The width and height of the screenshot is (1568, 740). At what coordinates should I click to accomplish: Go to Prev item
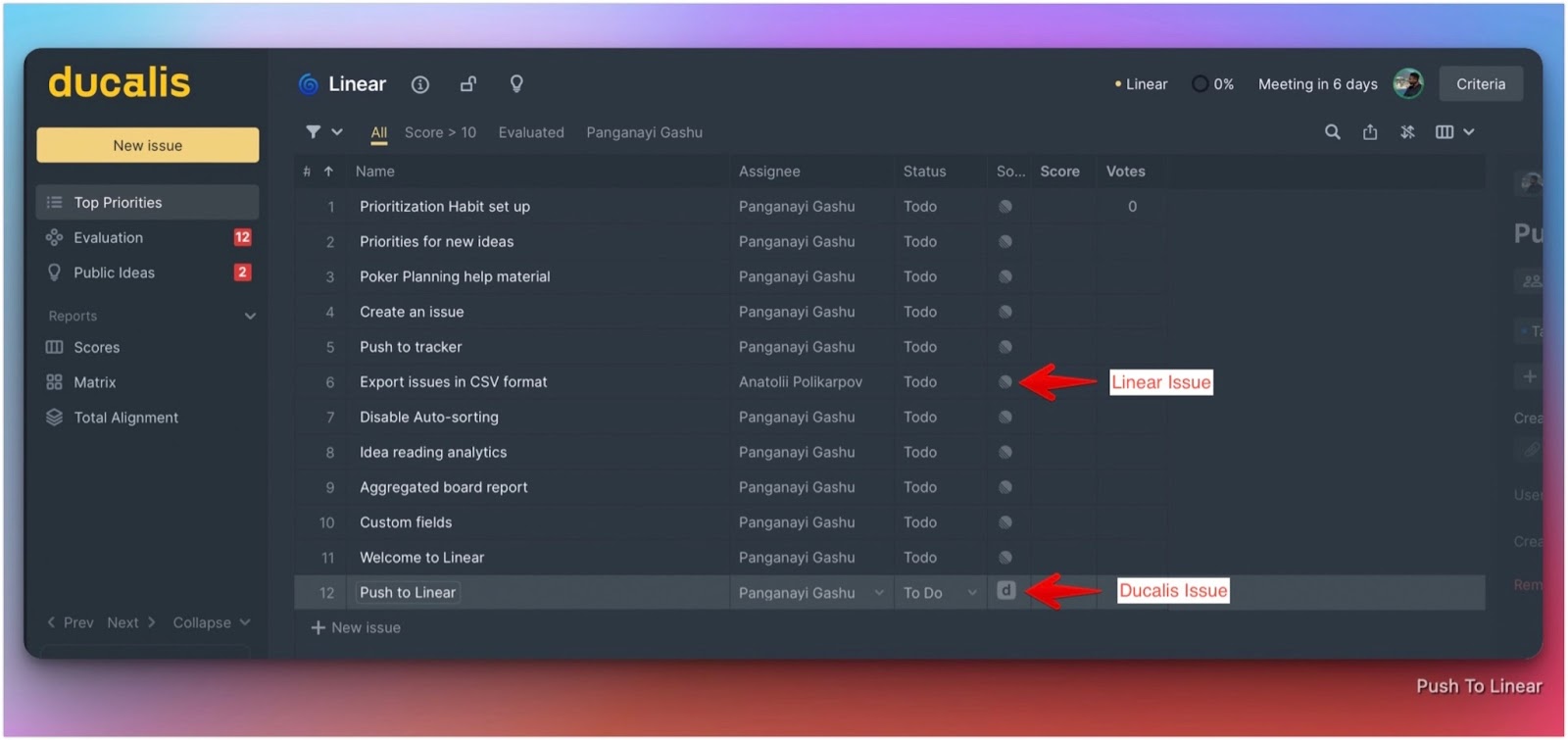point(71,623)
